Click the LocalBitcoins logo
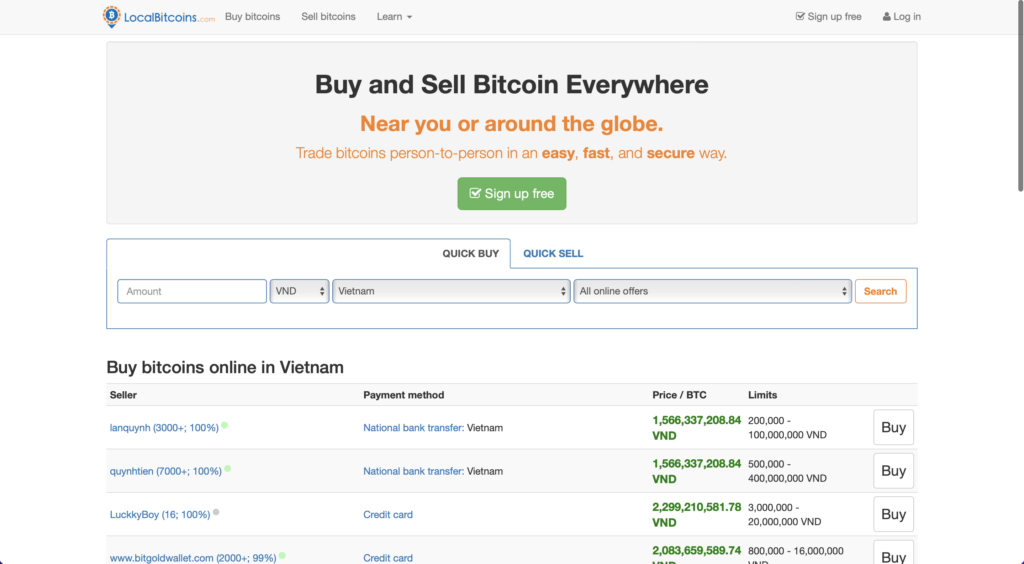Image resolution: width=1024 pixels, height=564 pixels. [x=159, y=17]
